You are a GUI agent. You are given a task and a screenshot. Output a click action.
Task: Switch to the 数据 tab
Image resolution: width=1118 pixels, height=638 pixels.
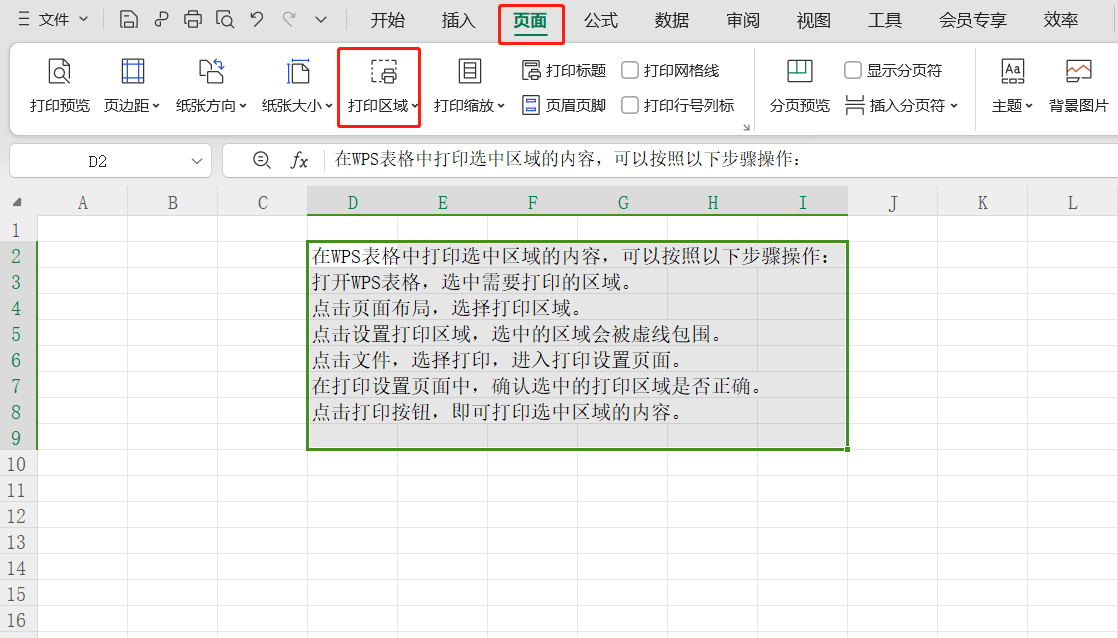[672, 20]
